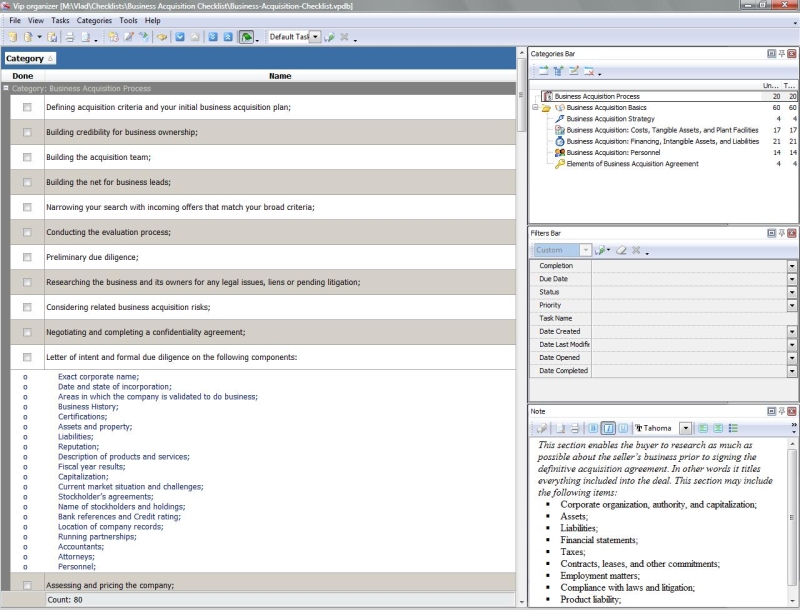Click the bullet list icon in Note toolbar

(x=733, y=428)
